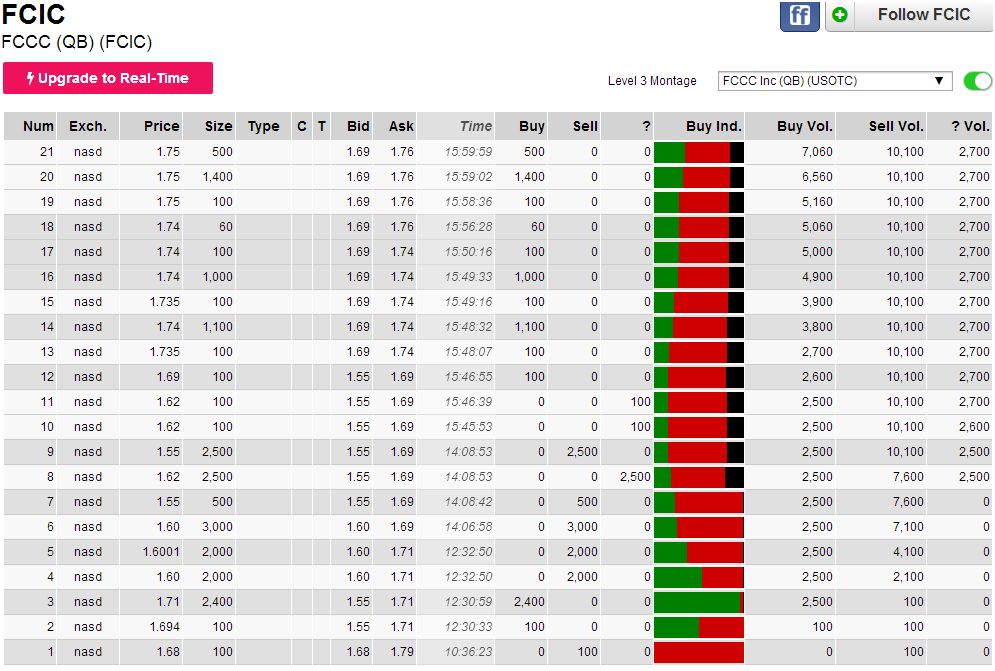Click price 1.68 in trade 1 row
Screen dimensions: 995x671
tap(168, 651)
